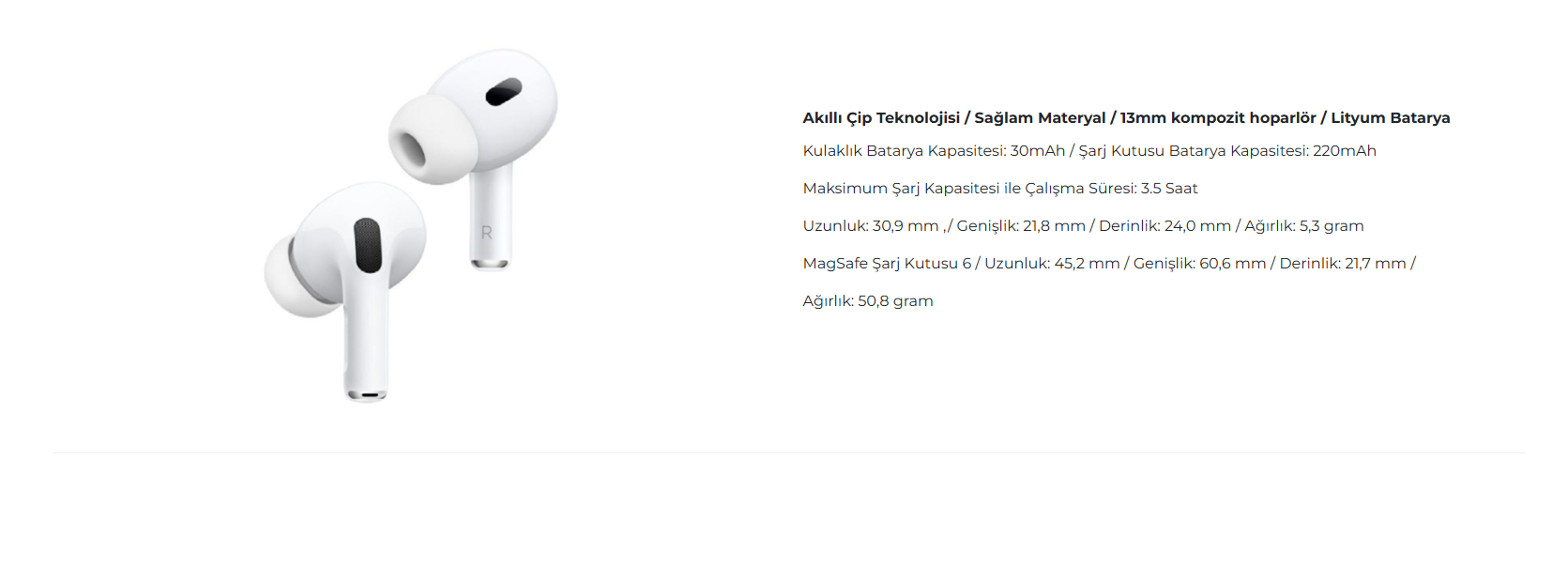1568x581 pixels.
Task: Click the "Kulaklık Batarya Kapasitesi: 30mAh" text
Action: pyautogui.click(x=934, y=151)
